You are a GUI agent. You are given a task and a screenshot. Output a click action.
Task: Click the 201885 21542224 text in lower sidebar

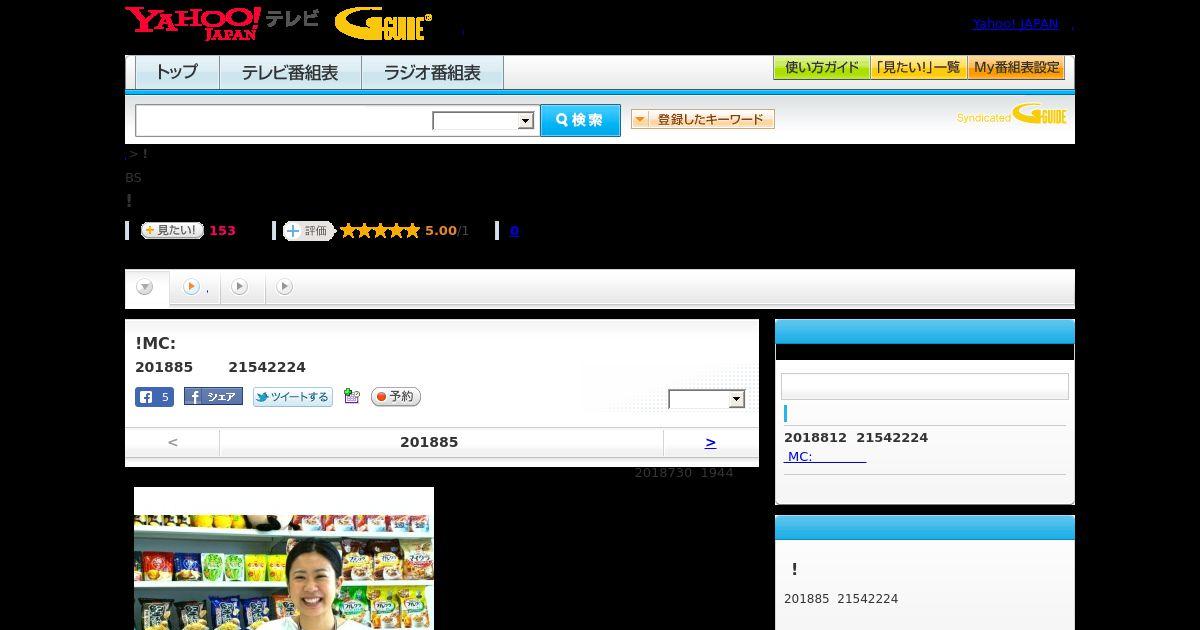[841, 599]
